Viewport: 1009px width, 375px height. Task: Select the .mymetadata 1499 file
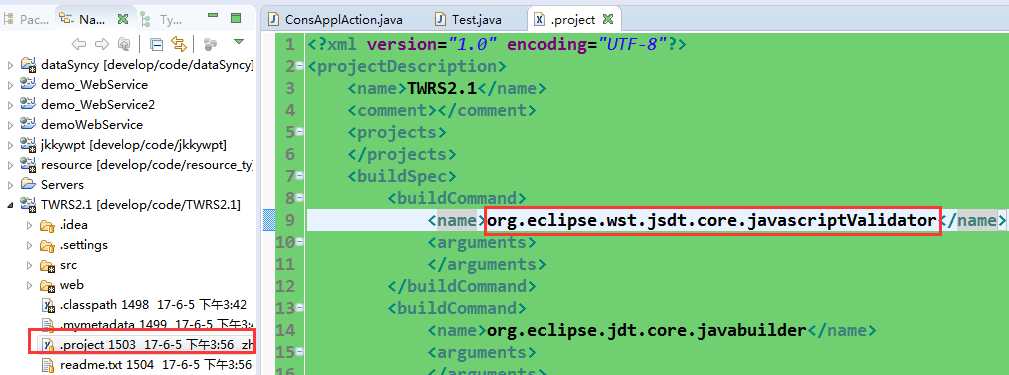[156, 325]
